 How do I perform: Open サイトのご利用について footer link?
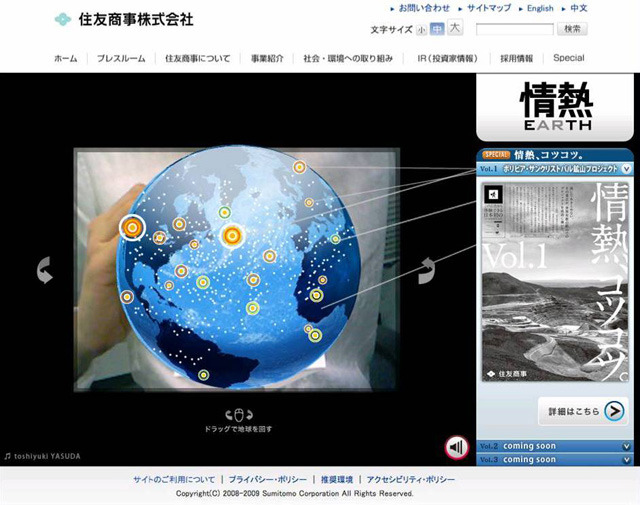point(174,479)
